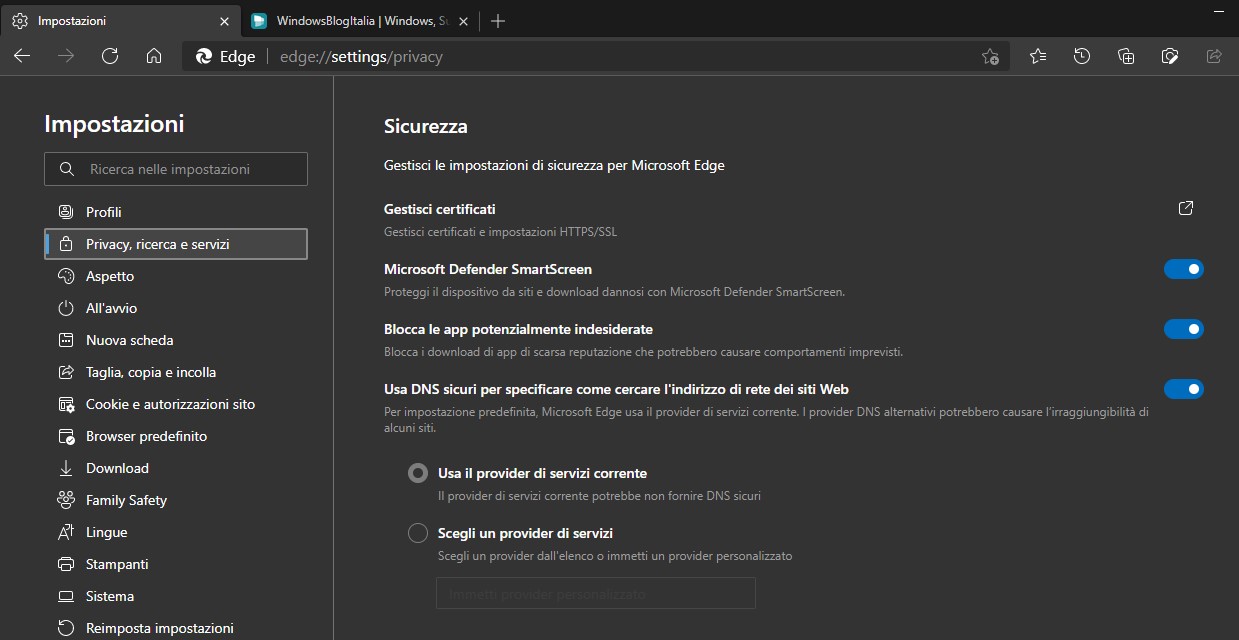The height and width of the screenshot is (640, 1239).
Task: Click the Sicurezza section heading
Action: tap(426, 127)
